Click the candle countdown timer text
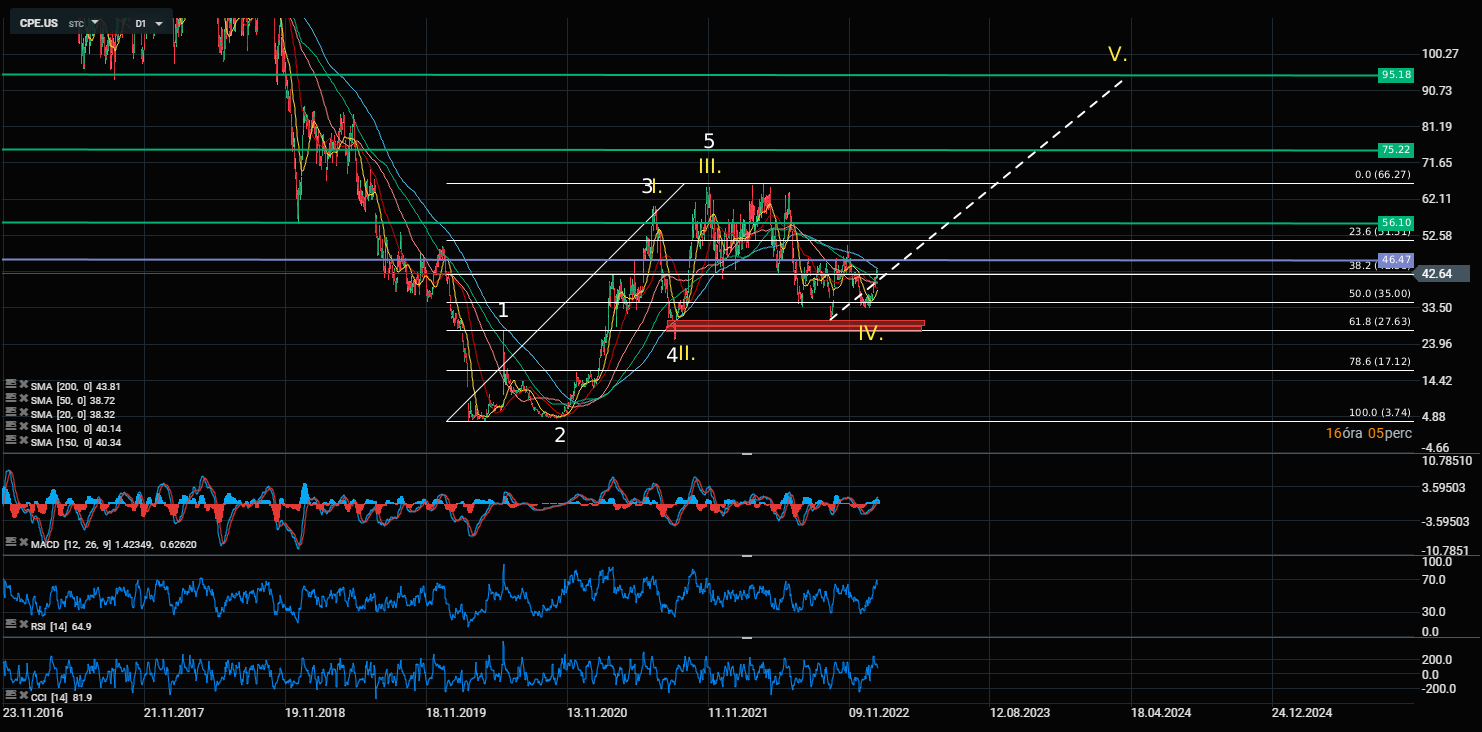 [1369, 433]
